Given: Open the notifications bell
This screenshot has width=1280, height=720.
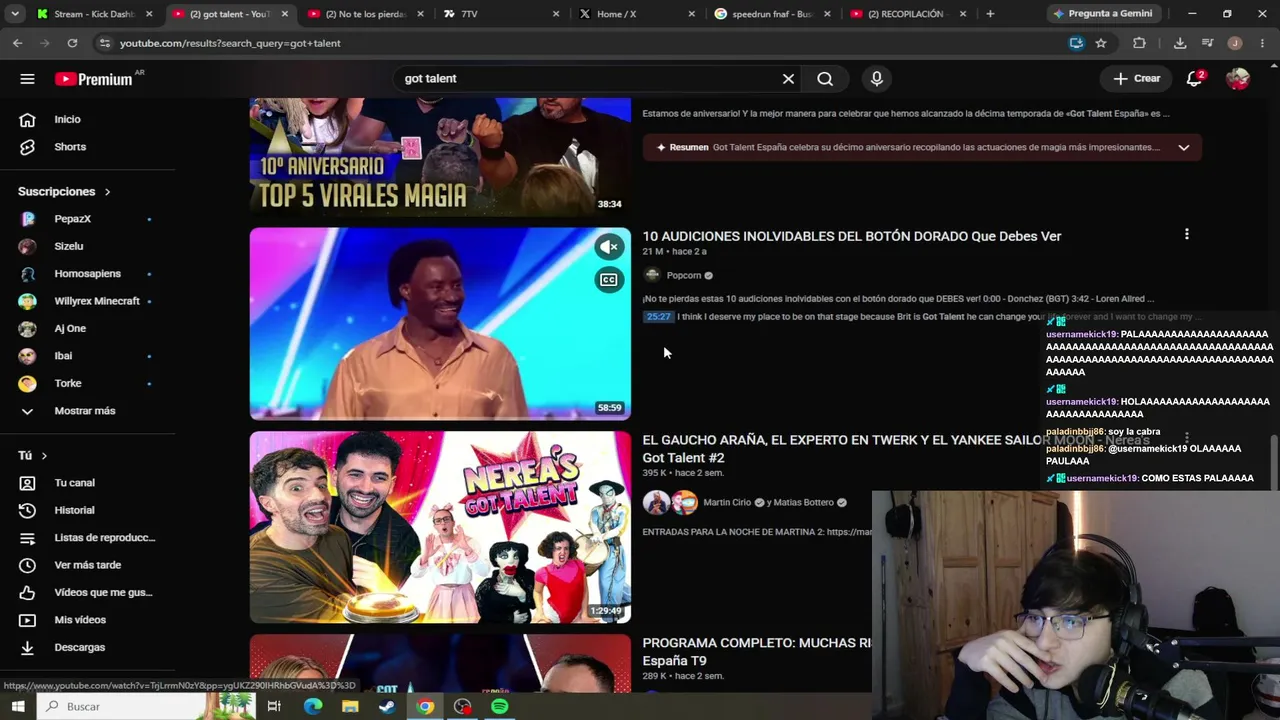Looking at the screenshot, I should click(1194, 79).
